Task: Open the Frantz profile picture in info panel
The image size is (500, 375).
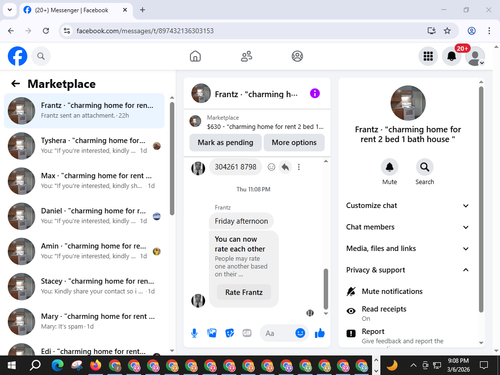Action: coord(408,103)
